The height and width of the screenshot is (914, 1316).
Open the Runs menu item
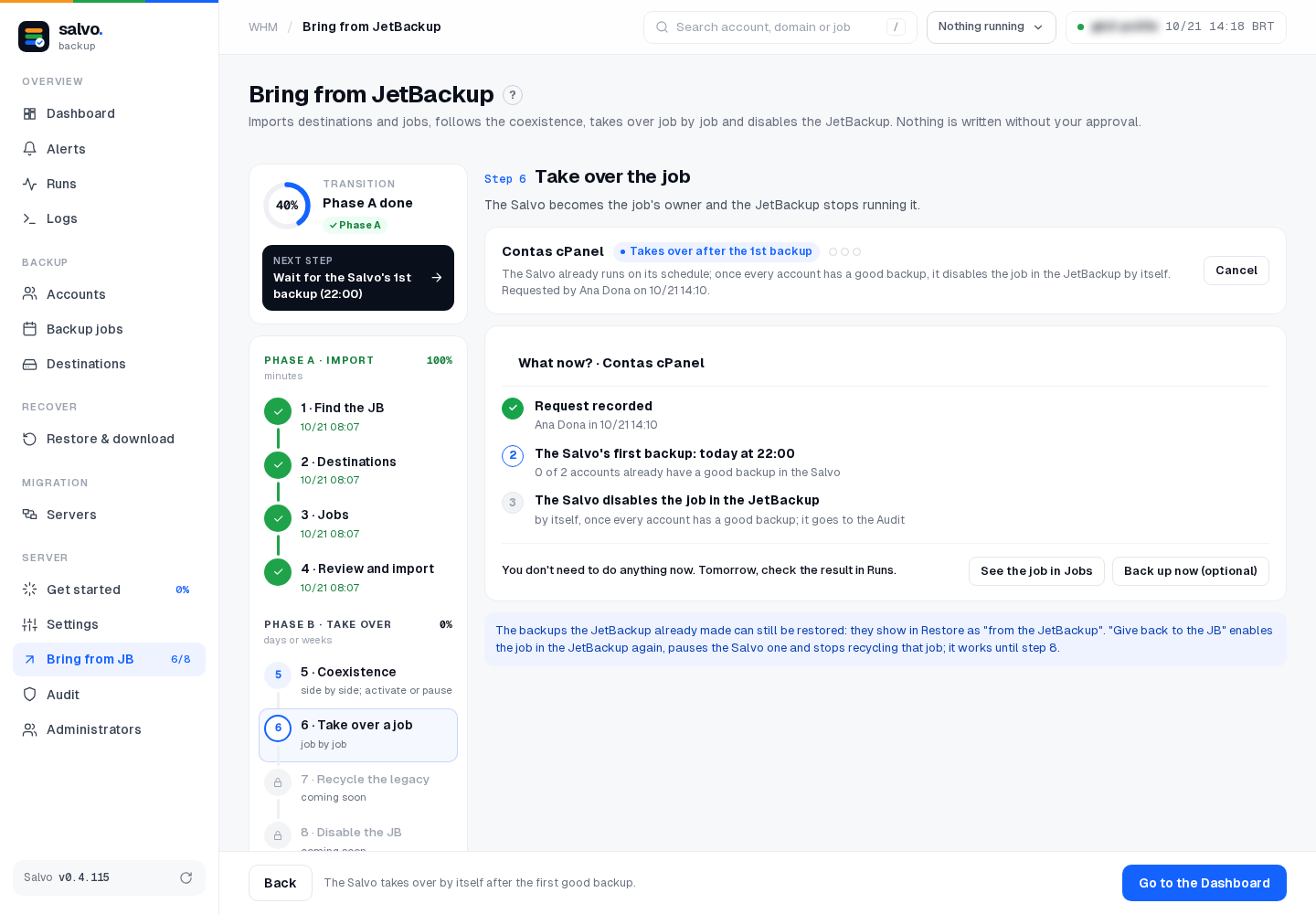(109, 184)
